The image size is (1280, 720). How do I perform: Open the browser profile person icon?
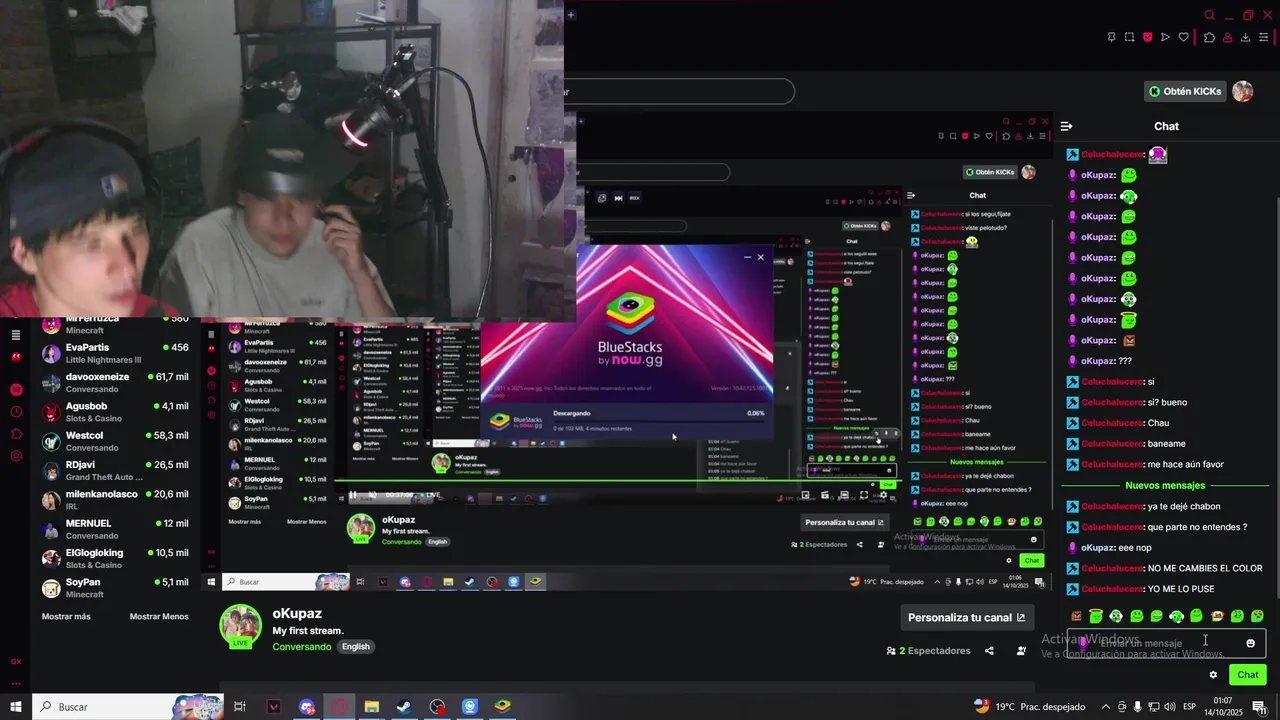(1227, 37)
